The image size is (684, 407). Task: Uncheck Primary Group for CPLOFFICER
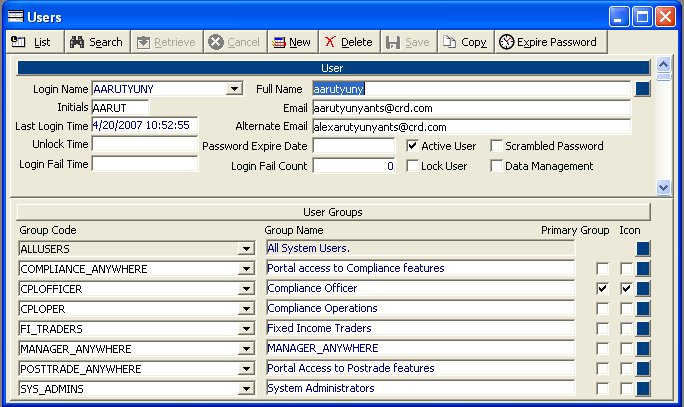[602, 288]
